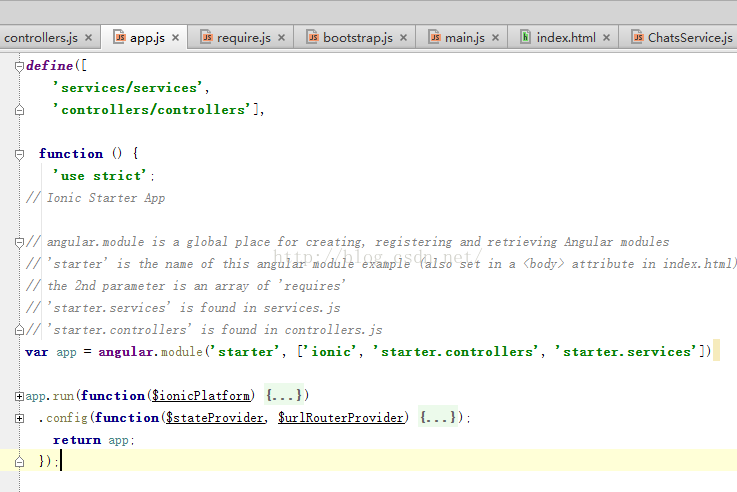Click fold end marker at starter.controllers comment
737x492 pixels.
19,330
